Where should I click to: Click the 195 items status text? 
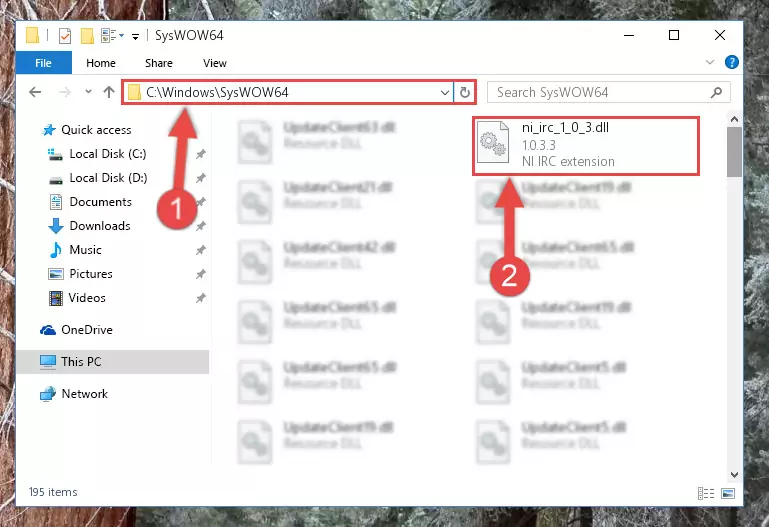coord(53,492)
